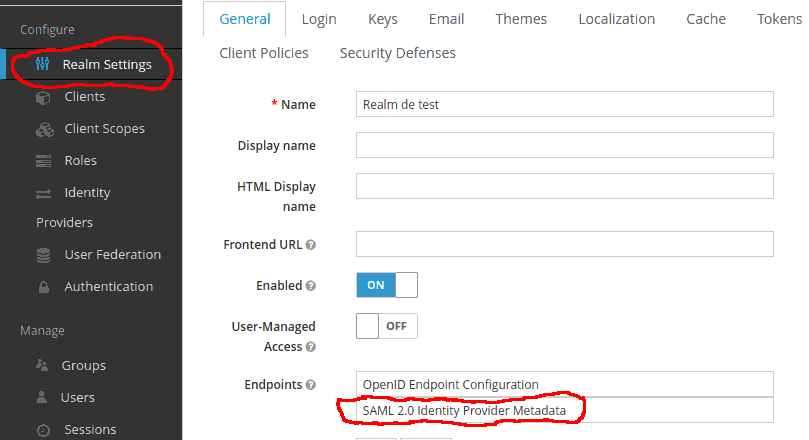Open the Tokens tab
This screenshot has width=809, height=440.
(779, 19)
